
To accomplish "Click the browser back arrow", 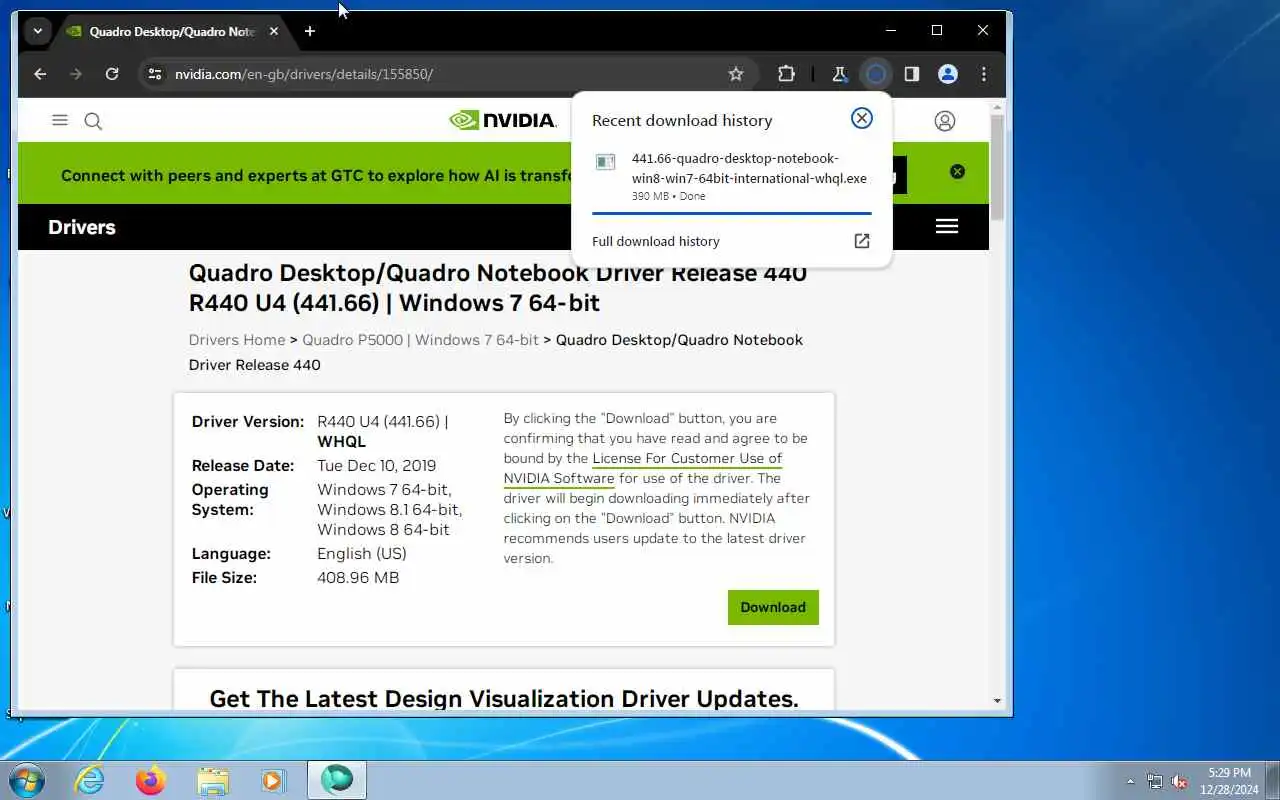I will pyautogui.click(x=40, y=74).
